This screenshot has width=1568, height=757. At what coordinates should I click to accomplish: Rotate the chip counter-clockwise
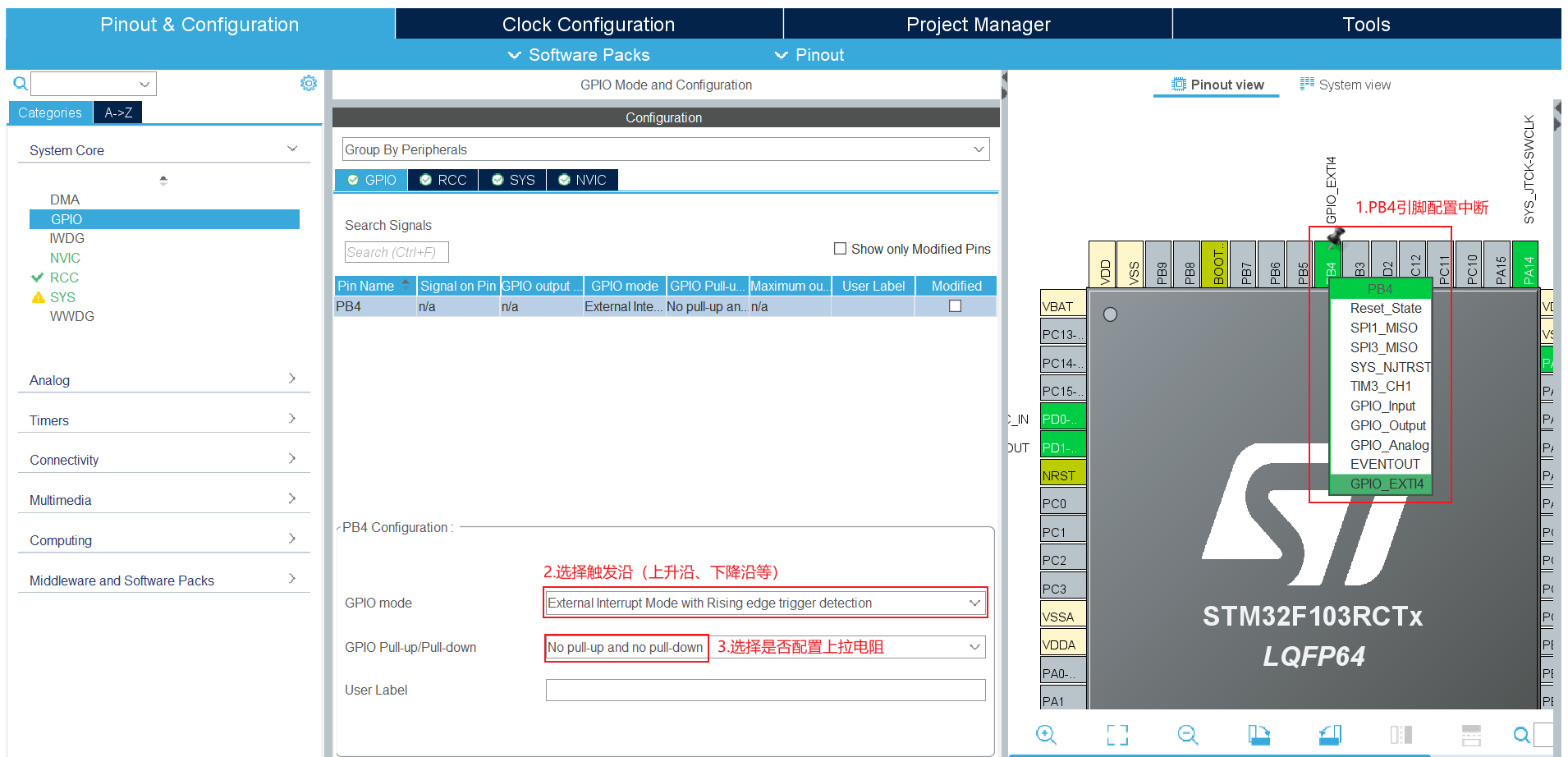pyautogui.click(x=1330, y=735)
